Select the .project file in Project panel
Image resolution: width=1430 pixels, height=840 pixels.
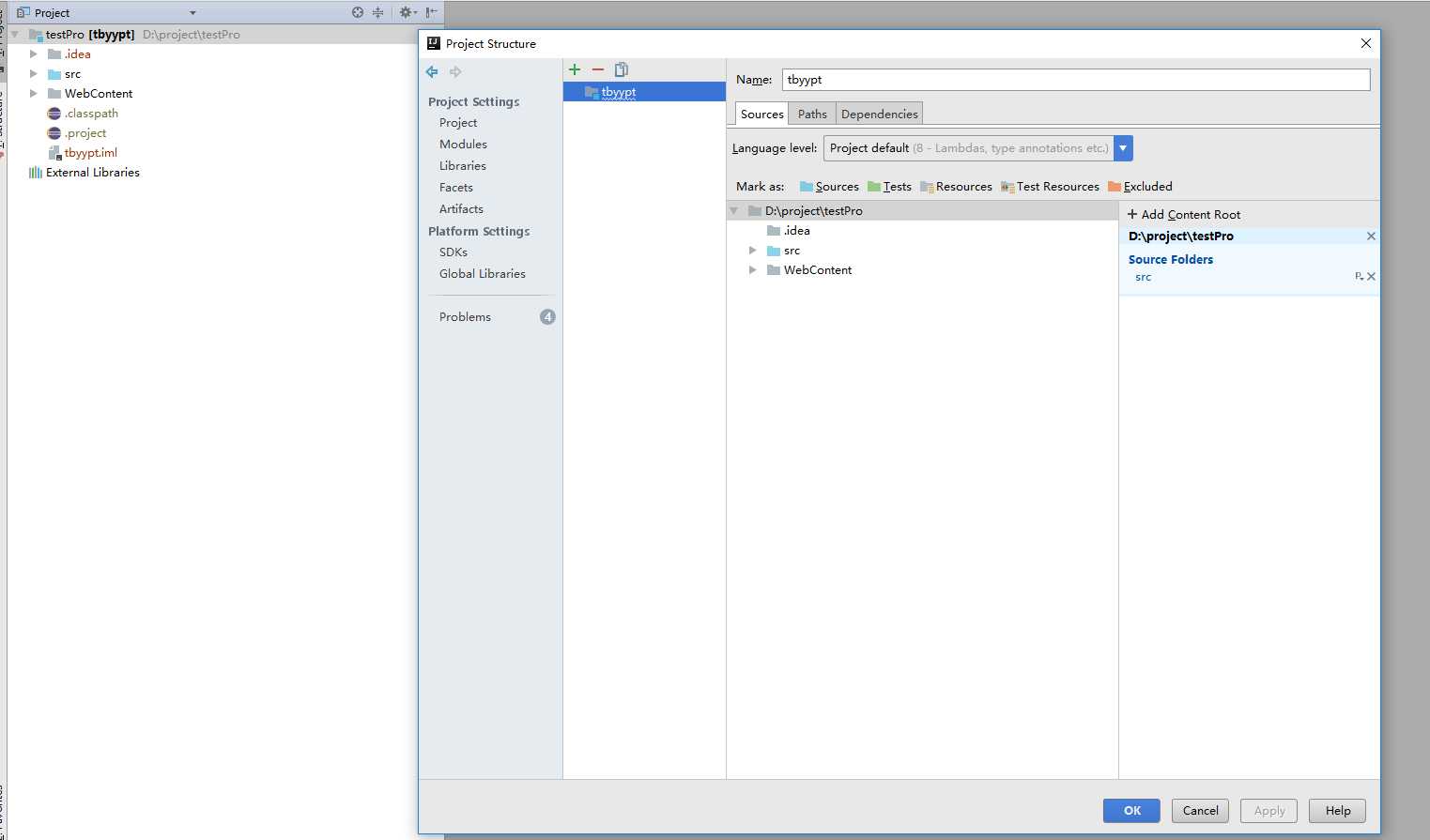[85, 133]
